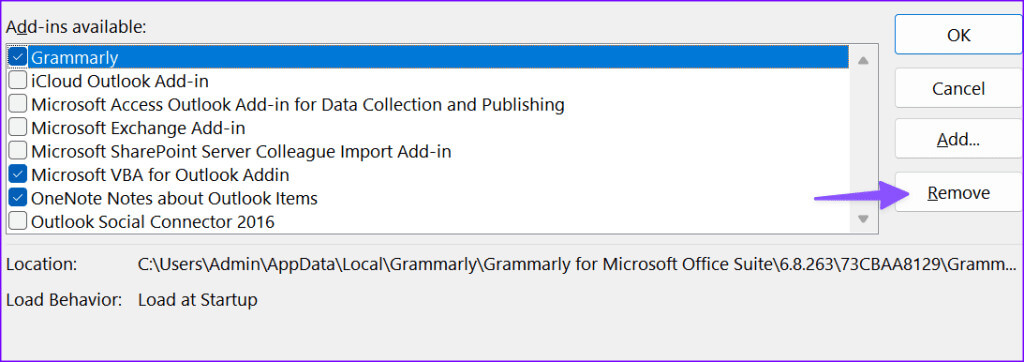Screen dimensions: 1024x362
Task: Disable OneNote Notes about Outlook Items checkbox
Action: (x=18, y=198)
